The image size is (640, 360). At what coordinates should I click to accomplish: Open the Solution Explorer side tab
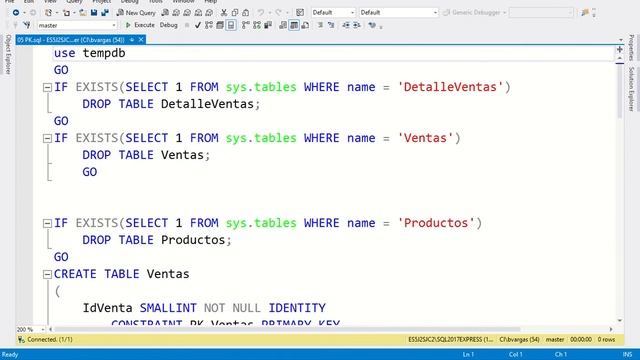(x=631, y=89)
